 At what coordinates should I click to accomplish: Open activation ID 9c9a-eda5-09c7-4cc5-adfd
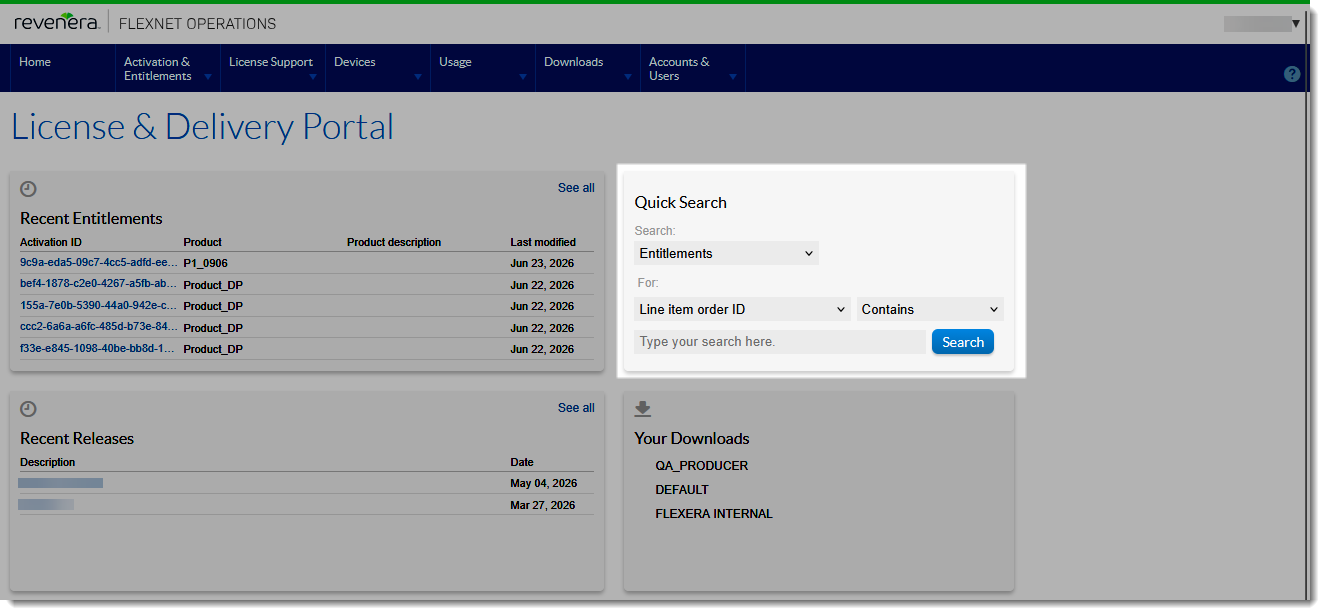click(99, 263)
